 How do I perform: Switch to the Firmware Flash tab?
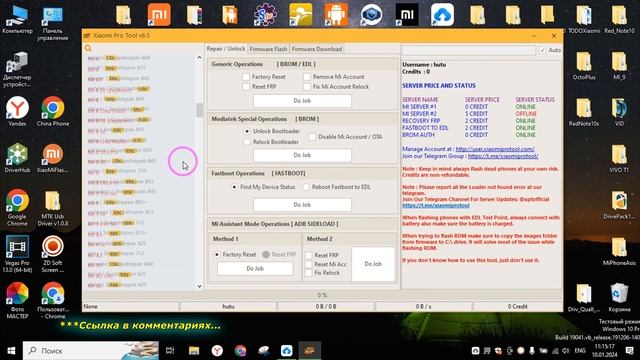(x=268, y=49)
